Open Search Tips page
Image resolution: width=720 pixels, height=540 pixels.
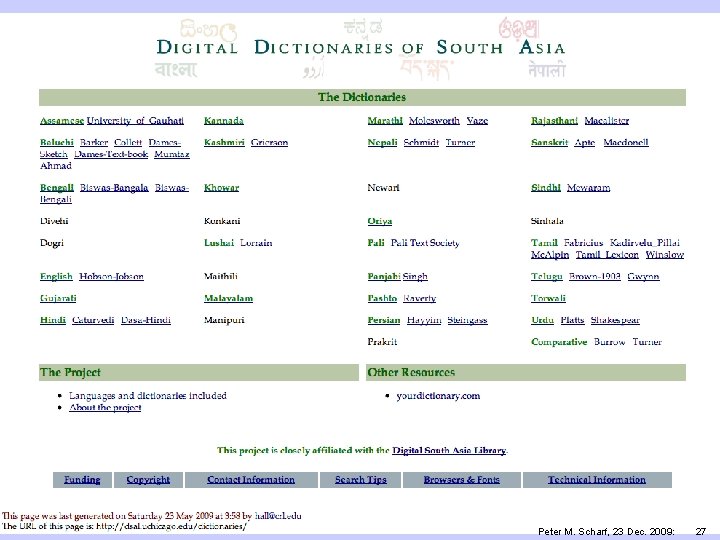361,480
